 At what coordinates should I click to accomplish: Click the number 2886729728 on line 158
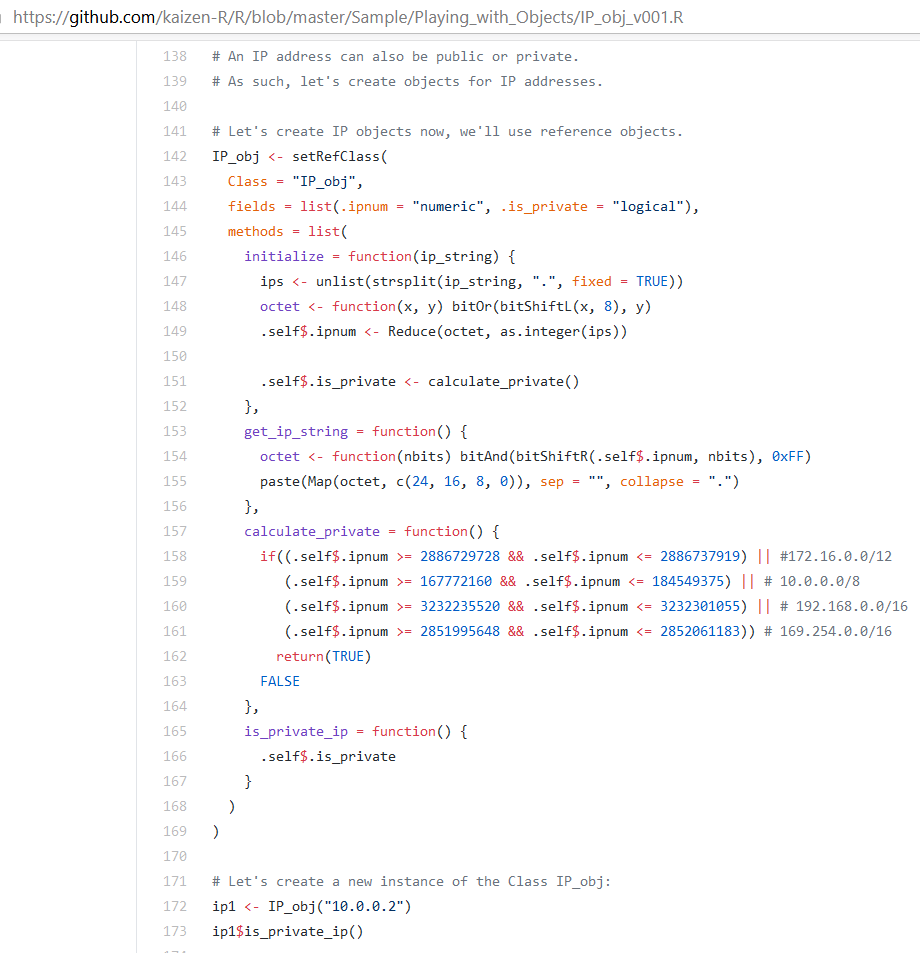click(460, 556)
